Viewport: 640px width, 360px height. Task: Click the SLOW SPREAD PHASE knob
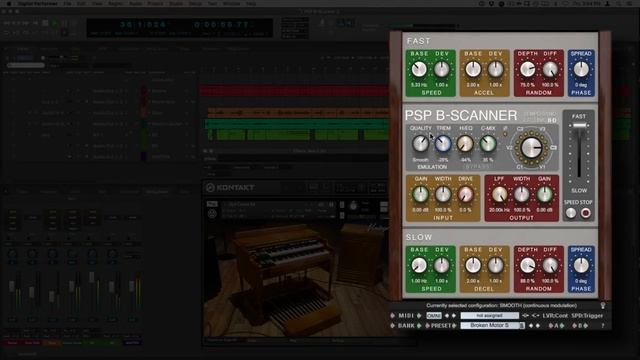pos(581,265)
